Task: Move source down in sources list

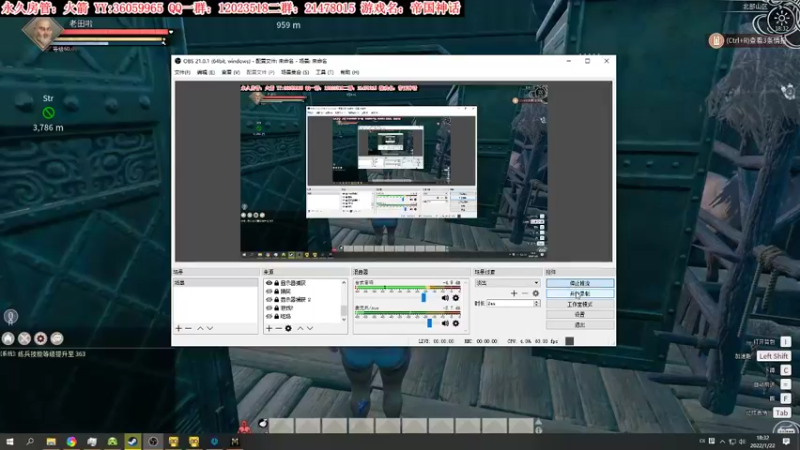Action: tap(310, 329)
